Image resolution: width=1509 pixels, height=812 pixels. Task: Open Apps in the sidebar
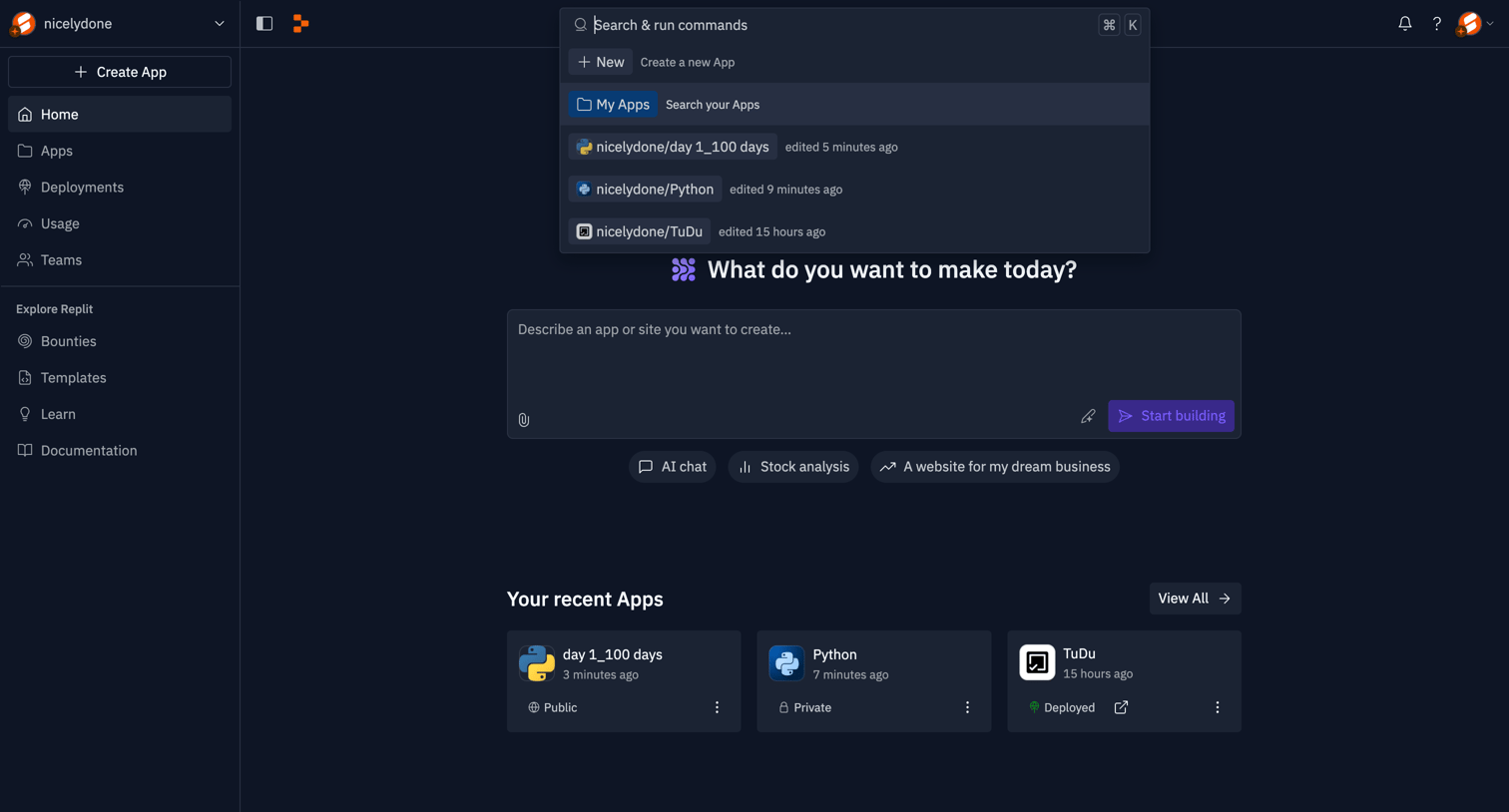[120, 151]
